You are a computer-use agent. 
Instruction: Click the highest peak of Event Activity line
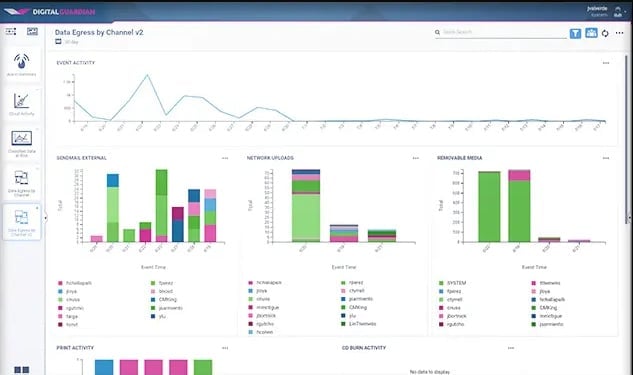click(147, 75)
